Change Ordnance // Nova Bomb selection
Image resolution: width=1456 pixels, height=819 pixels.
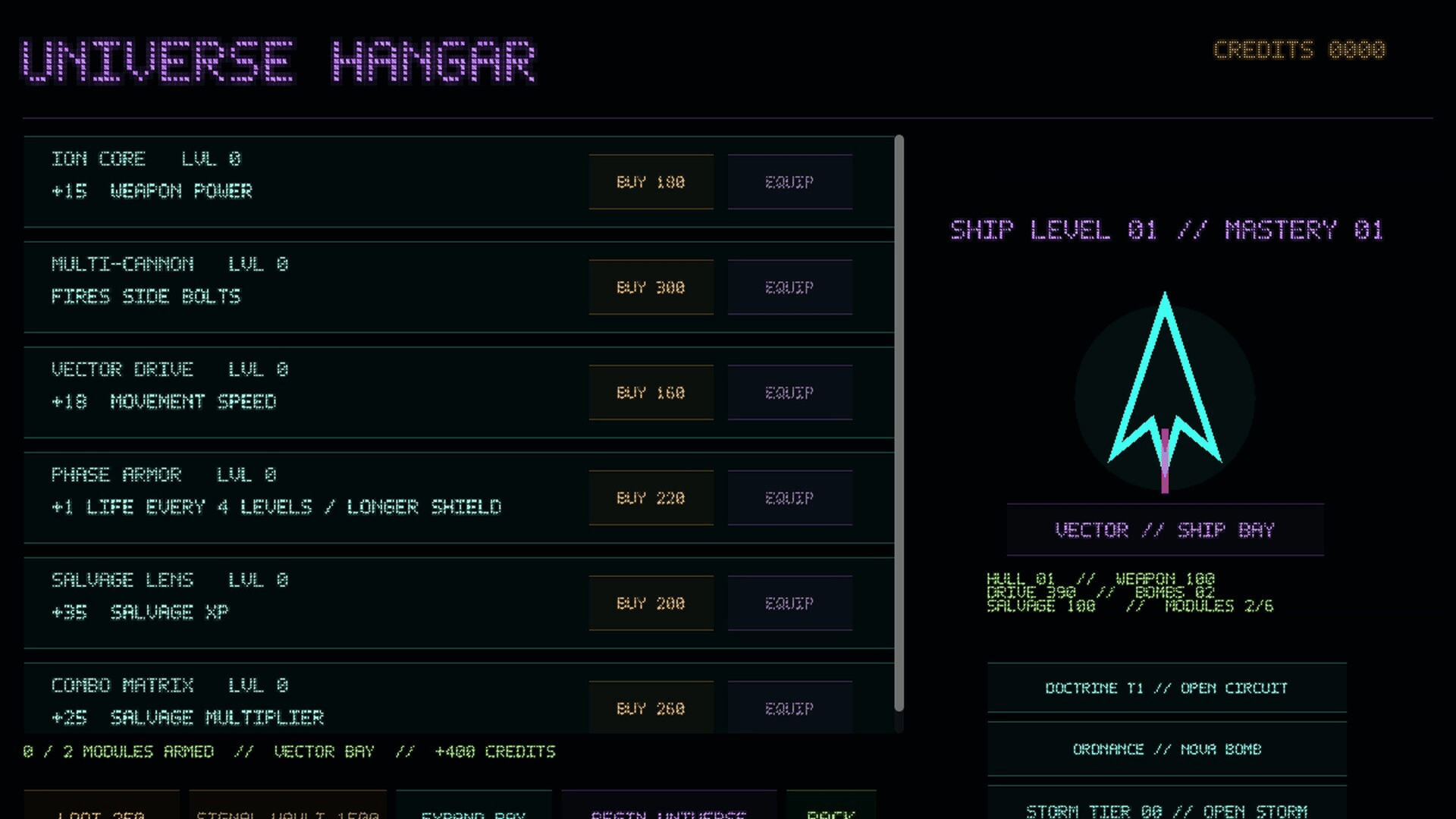coord(1166,749)
